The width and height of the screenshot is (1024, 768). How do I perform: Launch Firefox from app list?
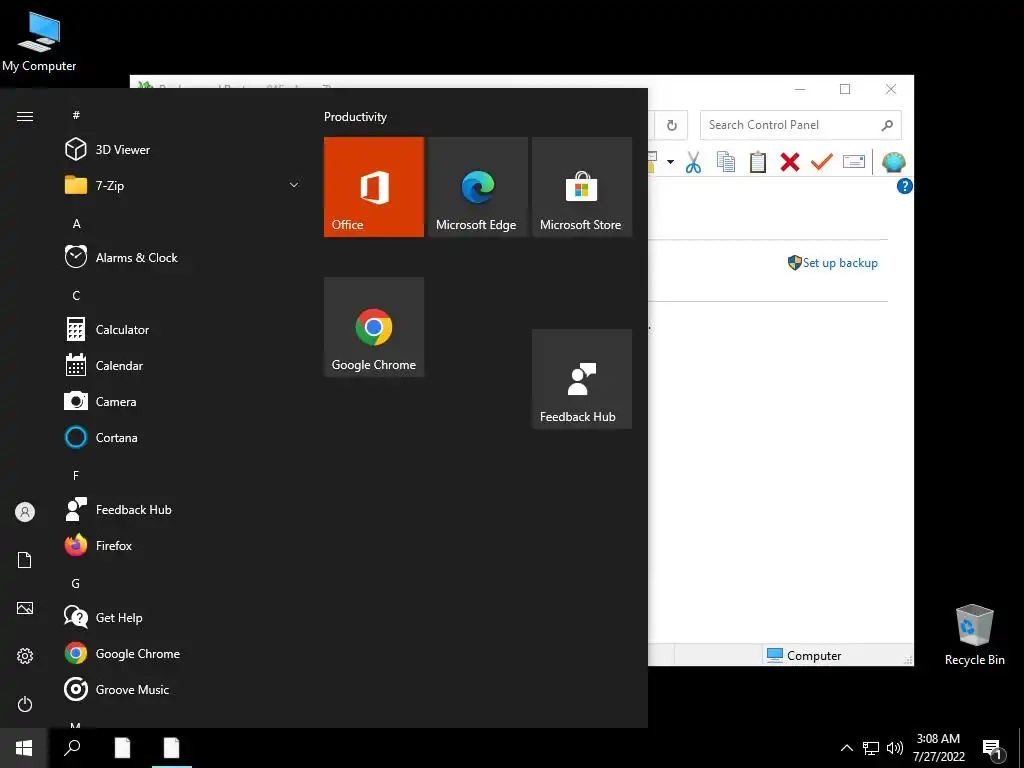(x=183, y=545)
